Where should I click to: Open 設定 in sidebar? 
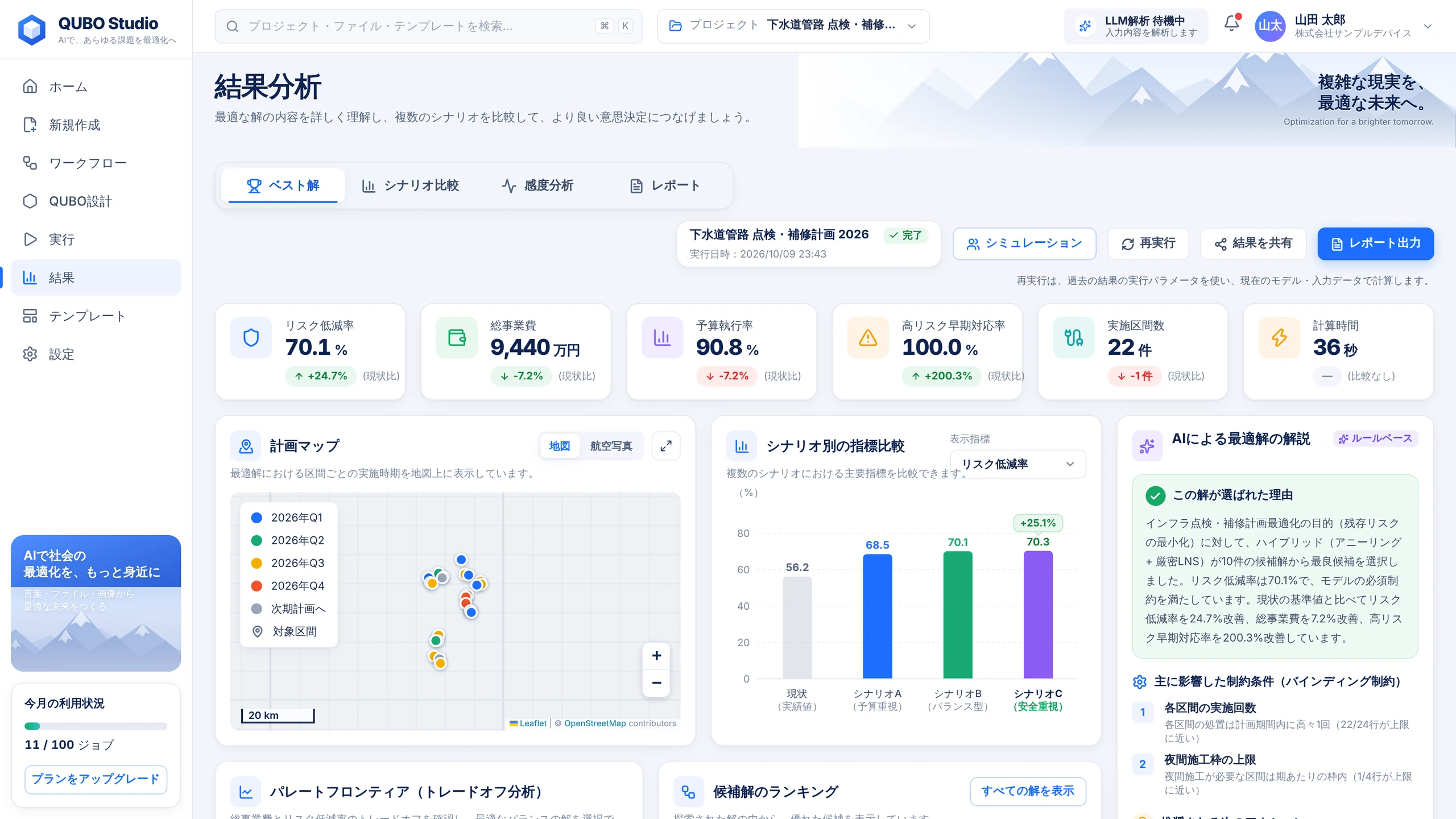pyautogui.click(x=96, y=354)
